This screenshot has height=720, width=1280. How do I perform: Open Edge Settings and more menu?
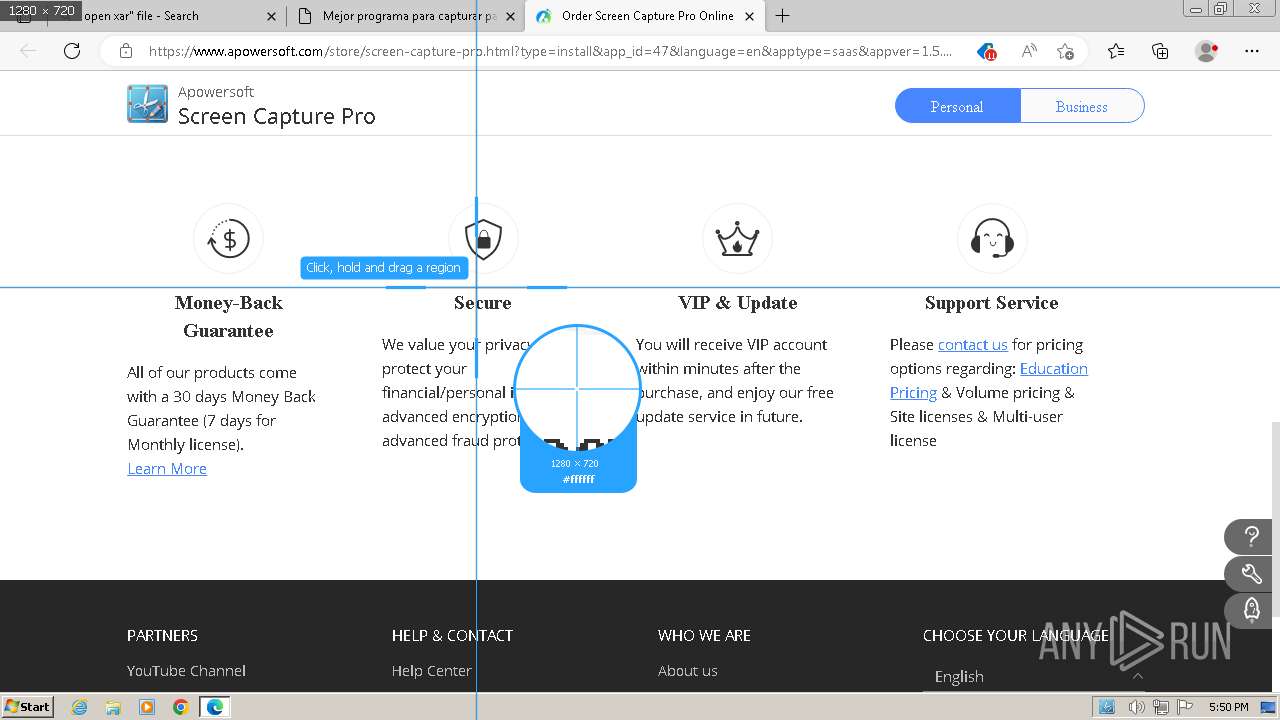[1252, 51]
